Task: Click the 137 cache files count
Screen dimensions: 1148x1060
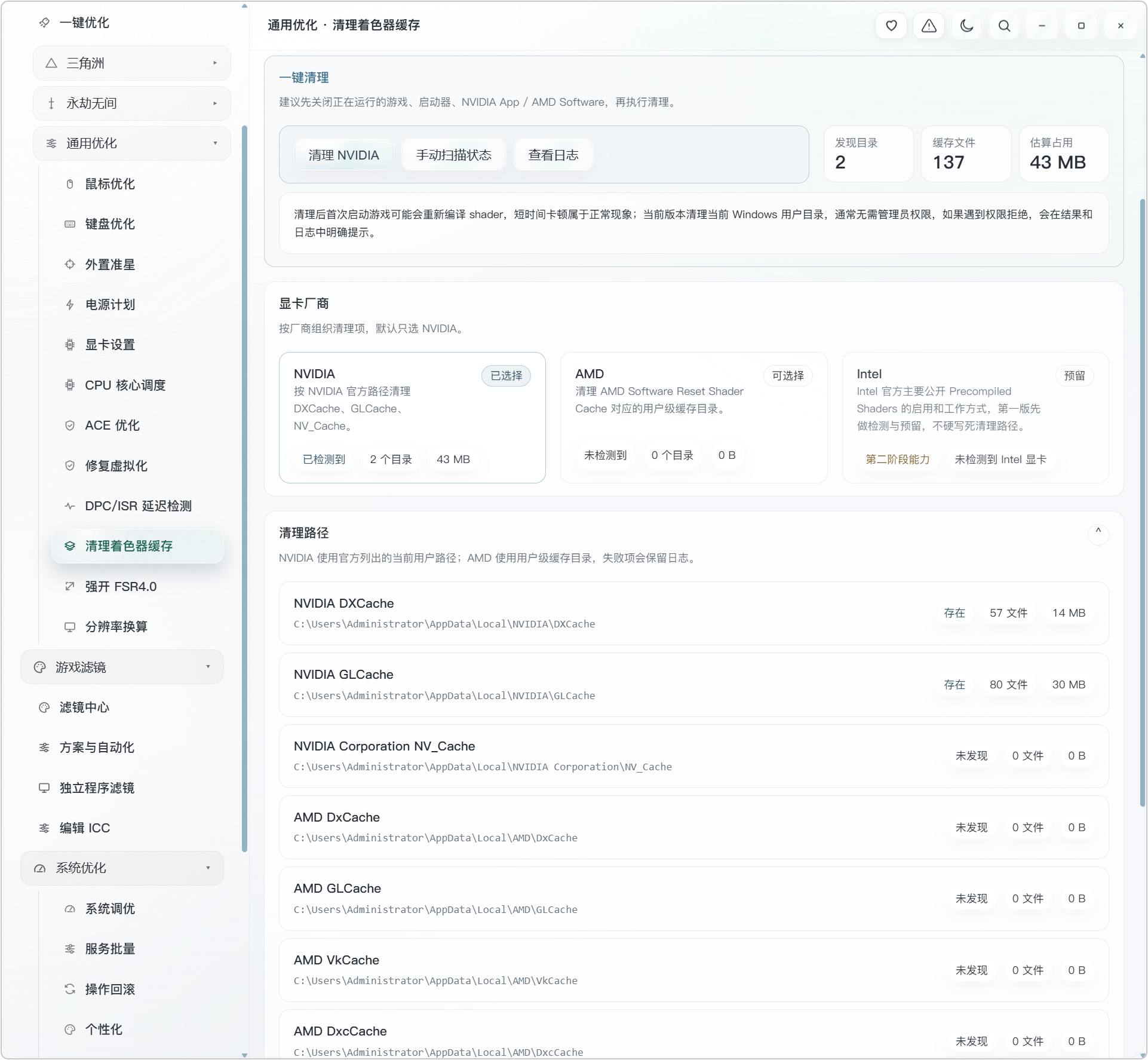Action: point(949,163)
